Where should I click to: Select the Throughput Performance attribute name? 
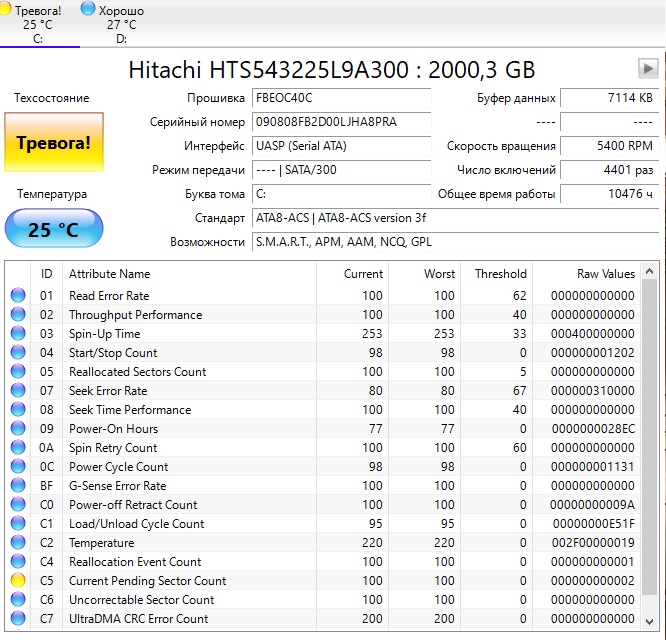135,315
